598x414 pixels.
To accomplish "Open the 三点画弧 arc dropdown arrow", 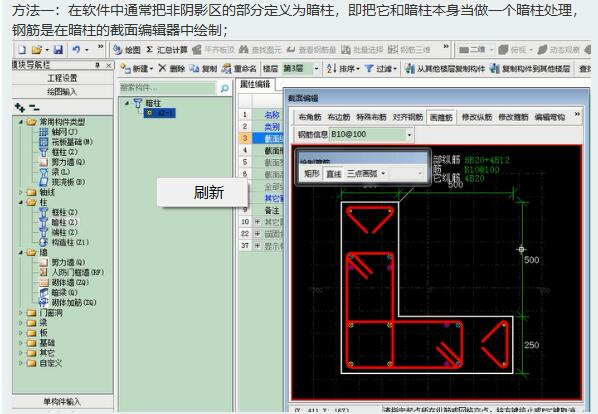I will (383, 174).
